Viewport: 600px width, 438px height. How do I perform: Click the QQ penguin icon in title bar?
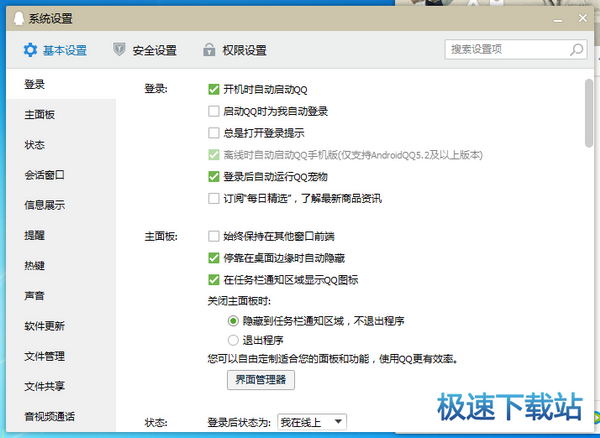(x=19, y=18)
